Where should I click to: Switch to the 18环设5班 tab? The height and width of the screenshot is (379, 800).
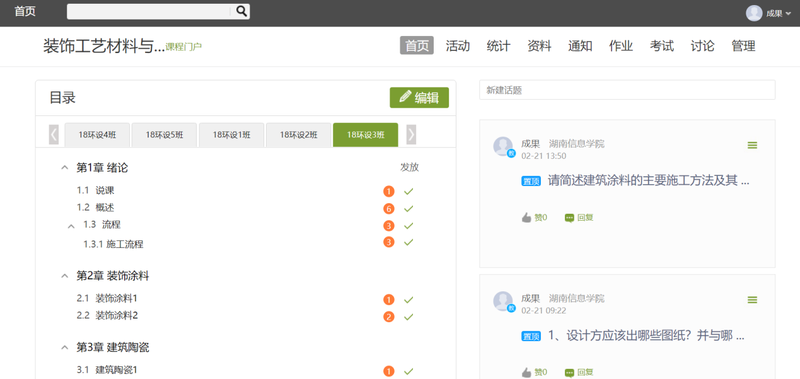coord(164,135)
